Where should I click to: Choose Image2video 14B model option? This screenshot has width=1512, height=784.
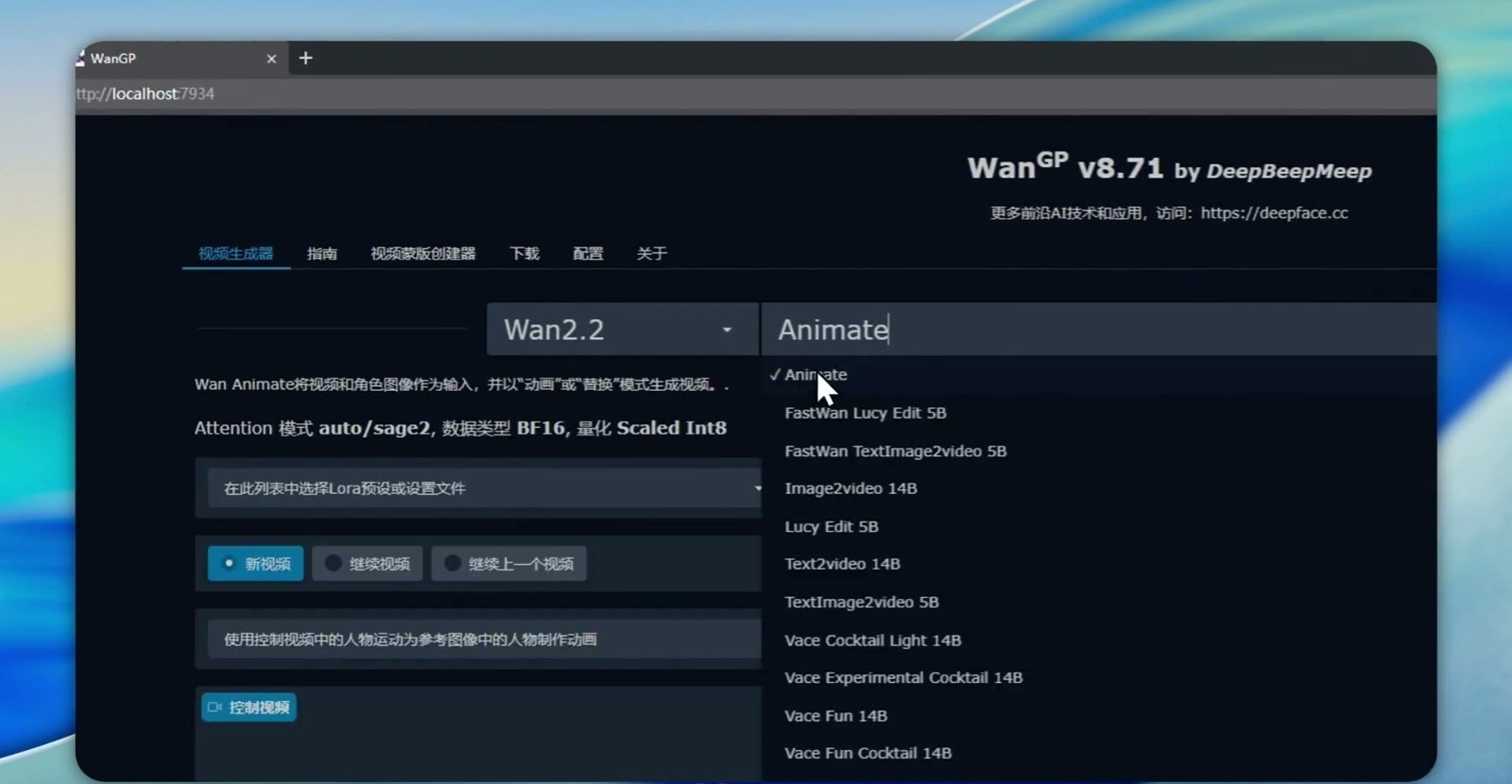point(850,488)
